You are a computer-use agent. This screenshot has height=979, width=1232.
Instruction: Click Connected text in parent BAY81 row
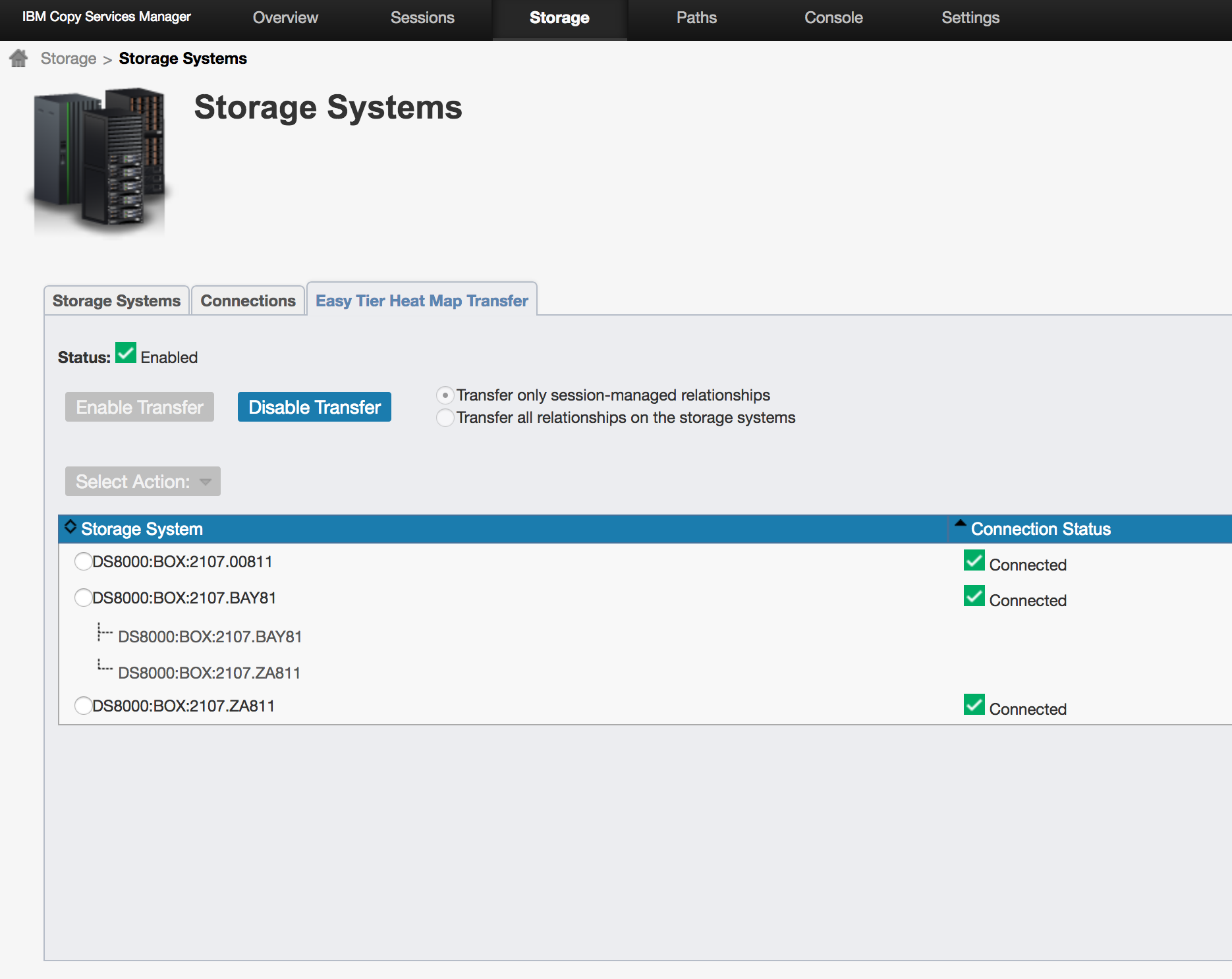click(1028, 600)
